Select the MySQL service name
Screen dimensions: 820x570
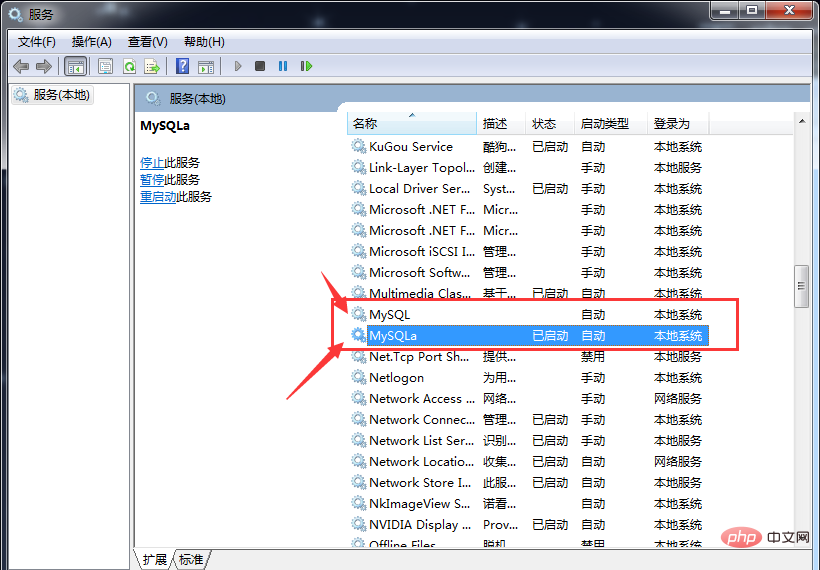point(390,314)
